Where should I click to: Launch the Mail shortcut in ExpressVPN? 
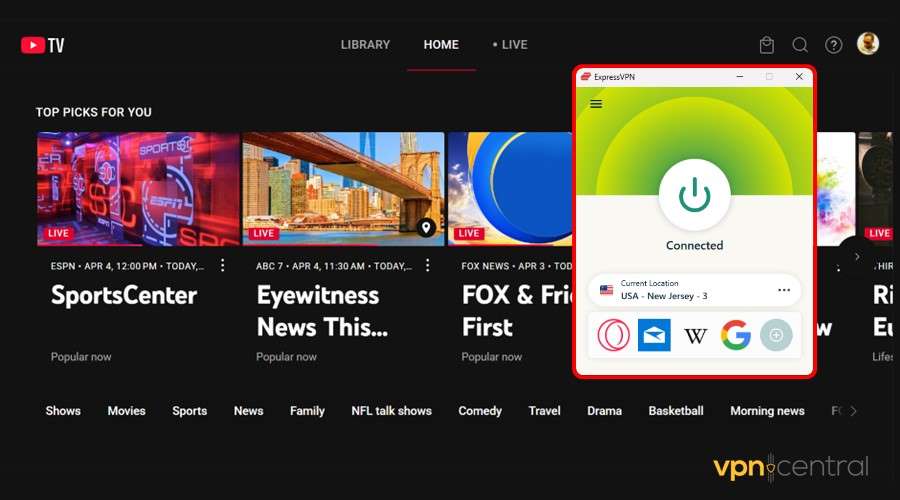(654, 335)
